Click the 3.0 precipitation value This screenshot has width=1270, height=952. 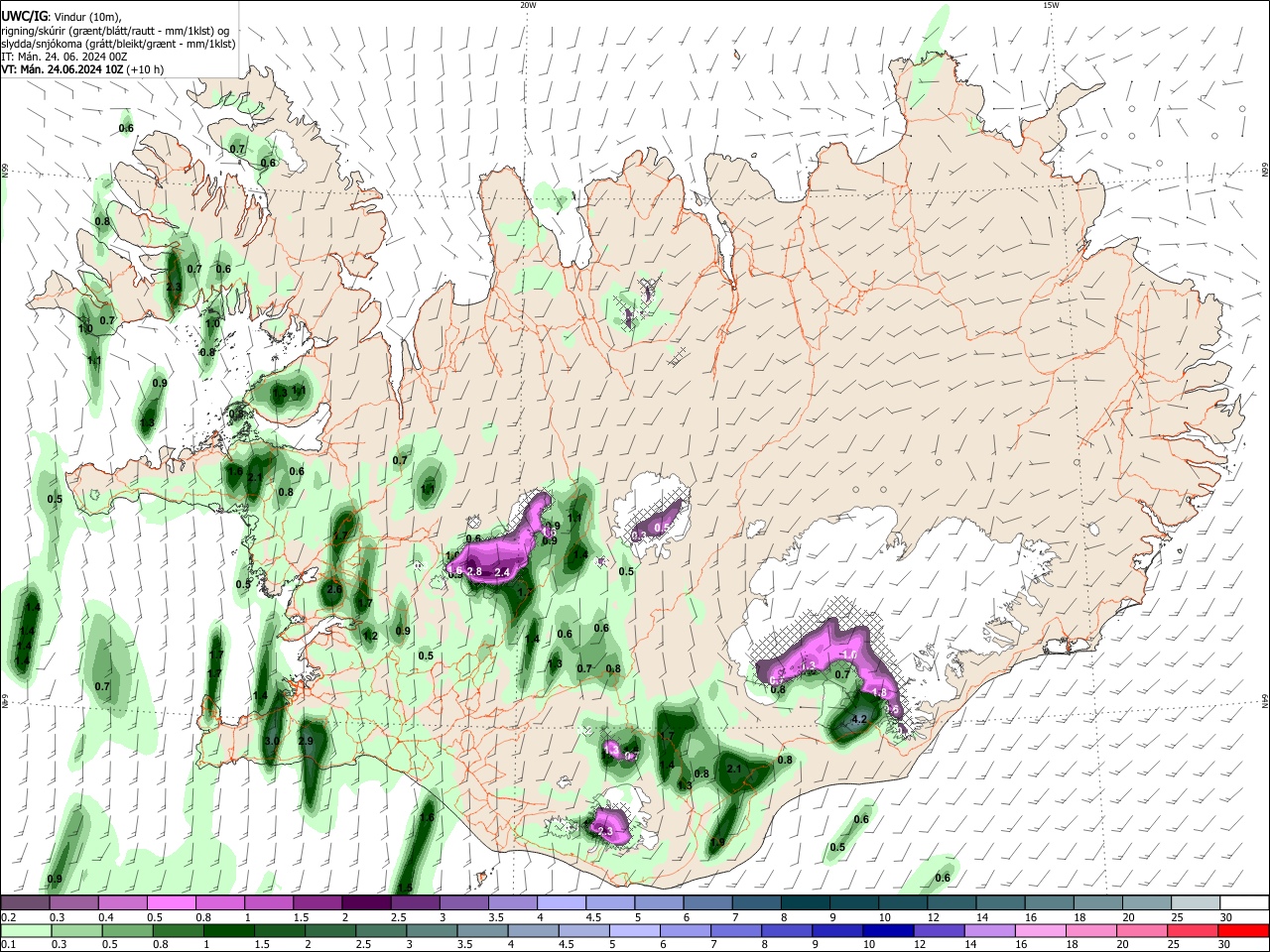(272, 741)
